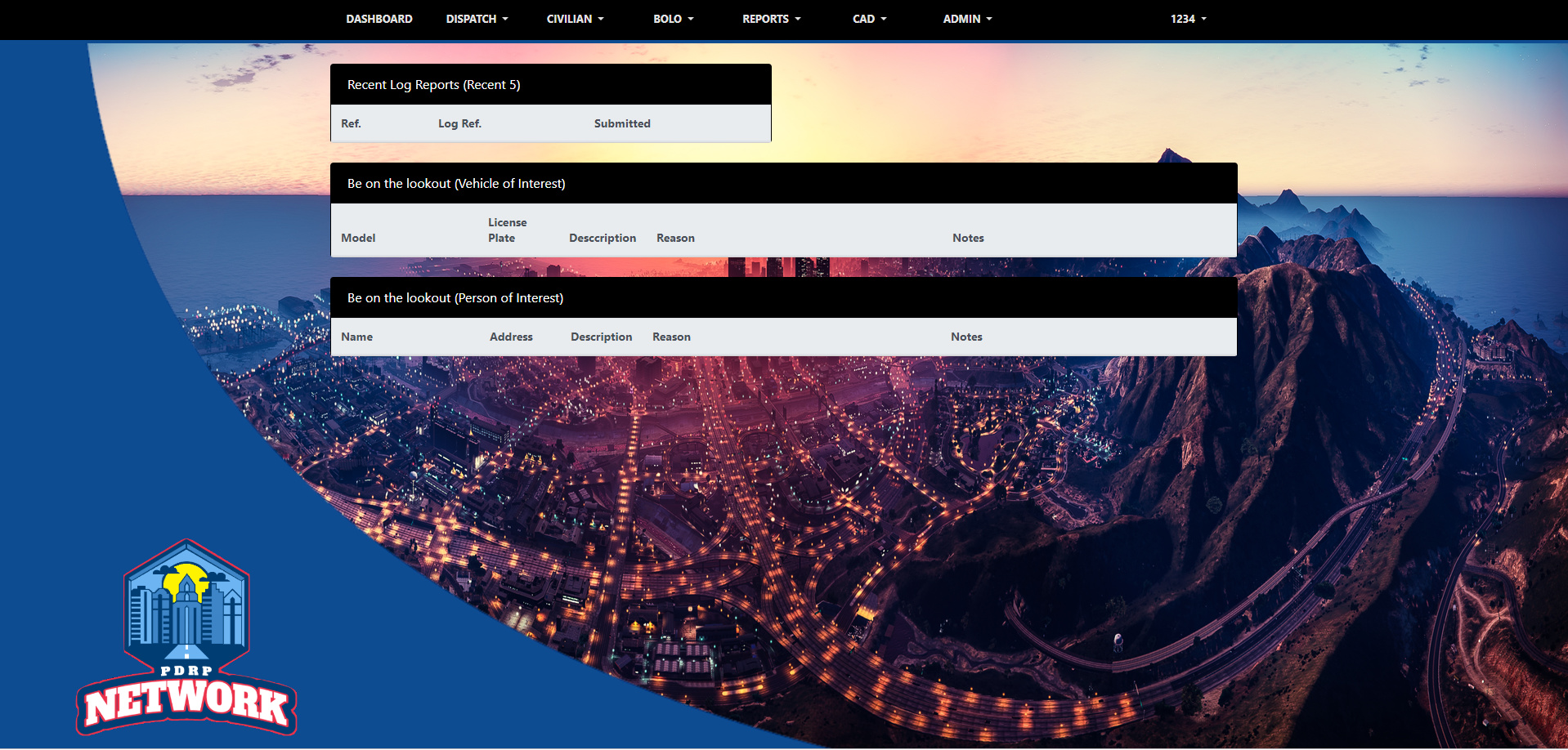Click the Ref. column header

click(x=351, y=123)
